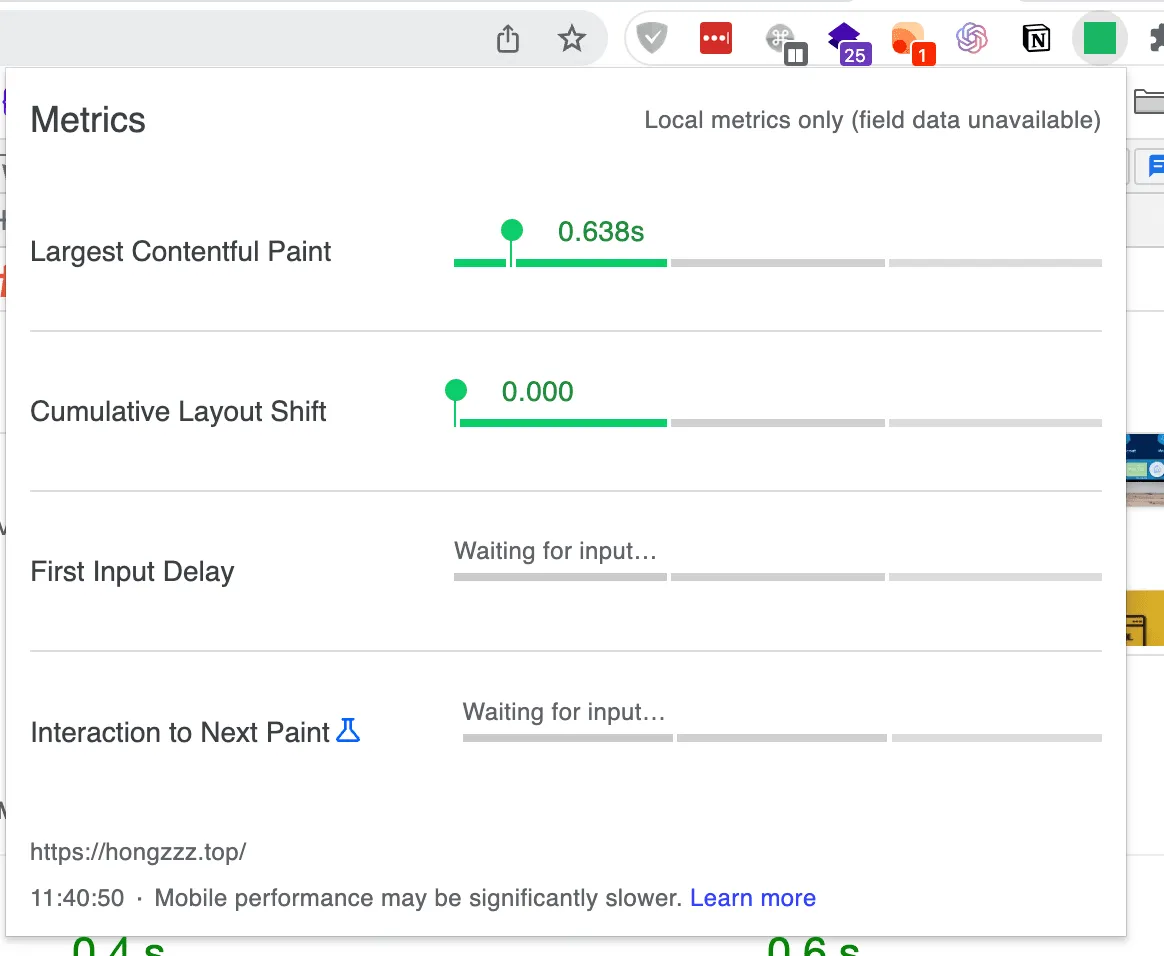This screenshot has height=956, width=1164.
Task: Follow the Learn more link
Action: point(753,898)
